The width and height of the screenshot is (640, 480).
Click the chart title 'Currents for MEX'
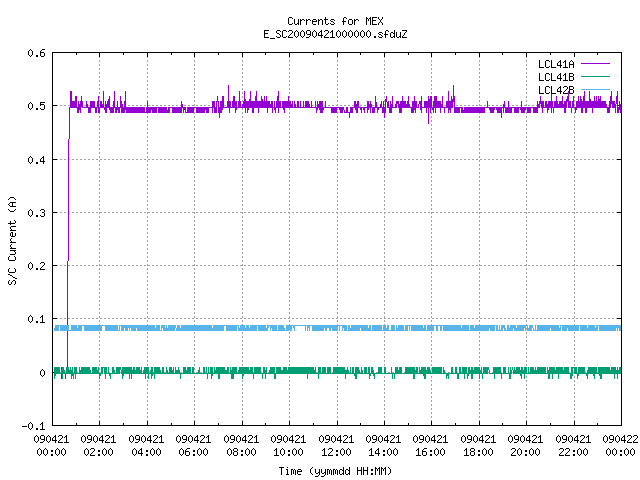(x=335, y=21)
